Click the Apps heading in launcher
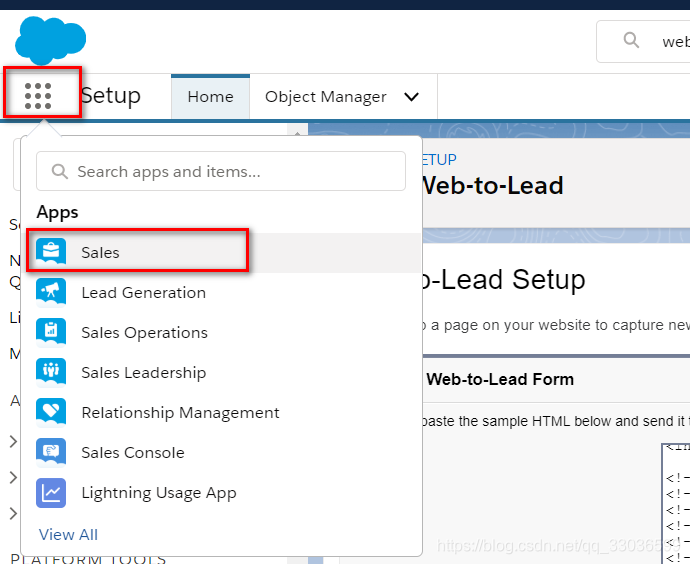Screen dimensions: 690x564 (57, 212)
